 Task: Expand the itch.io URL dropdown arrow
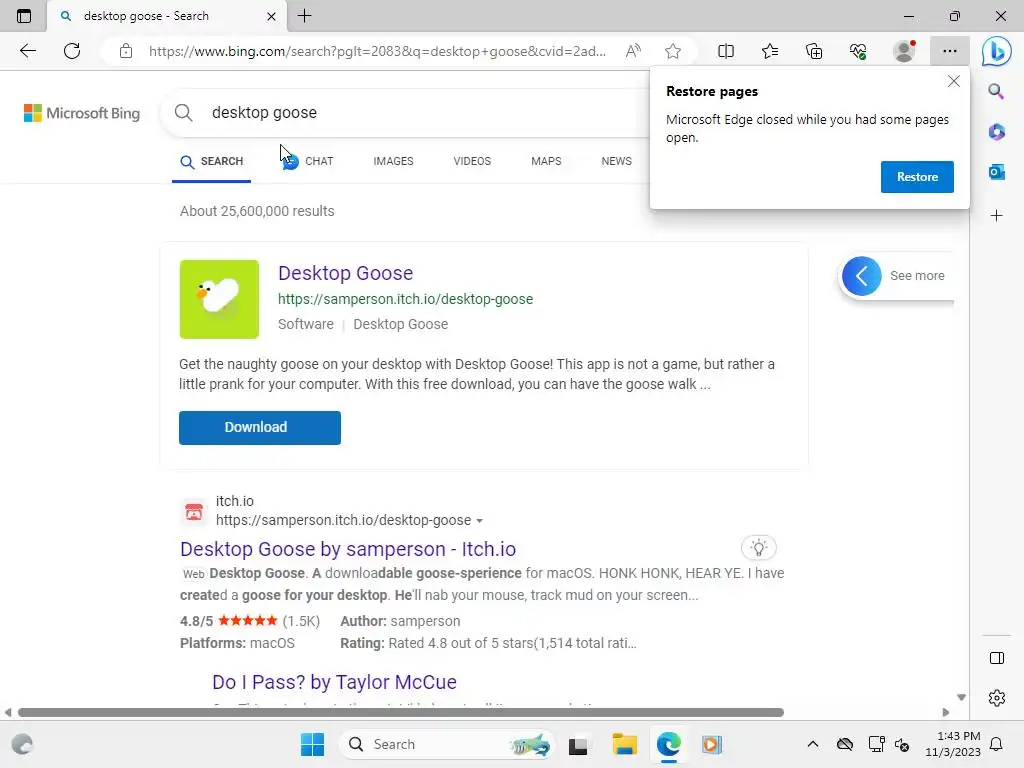click(479, 520)
